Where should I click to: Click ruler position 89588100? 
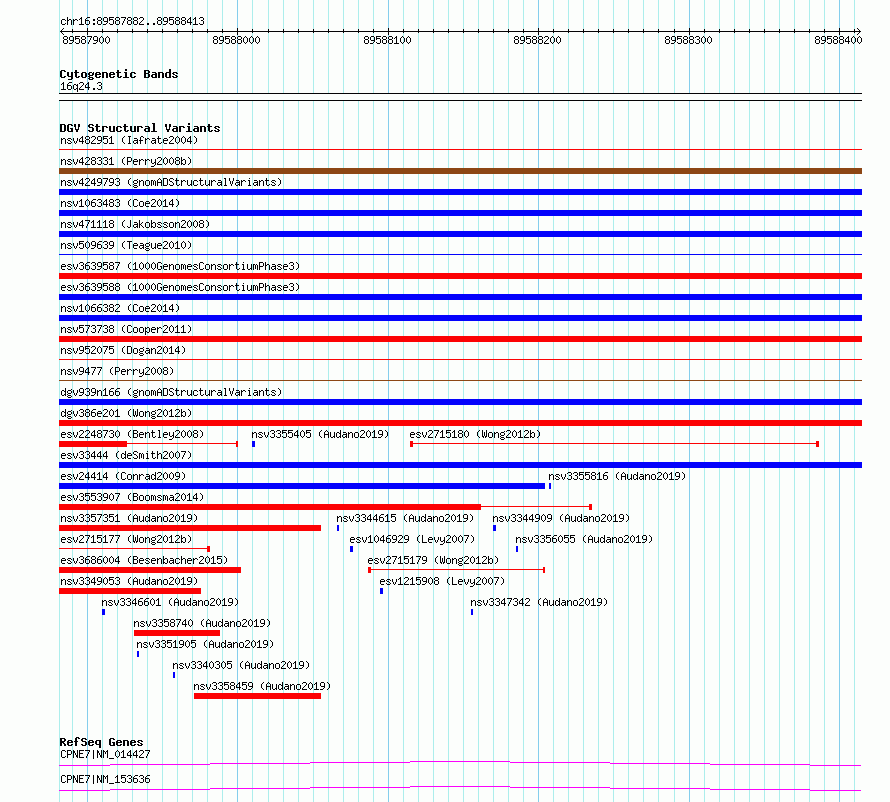tap(387, 40)
